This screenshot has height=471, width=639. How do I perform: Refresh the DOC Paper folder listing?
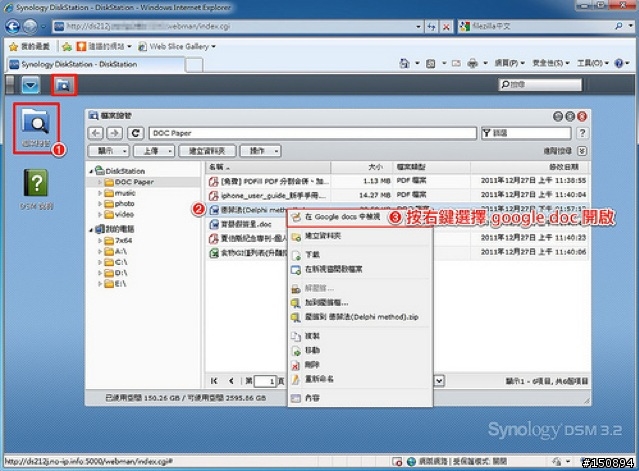(136, 133)
